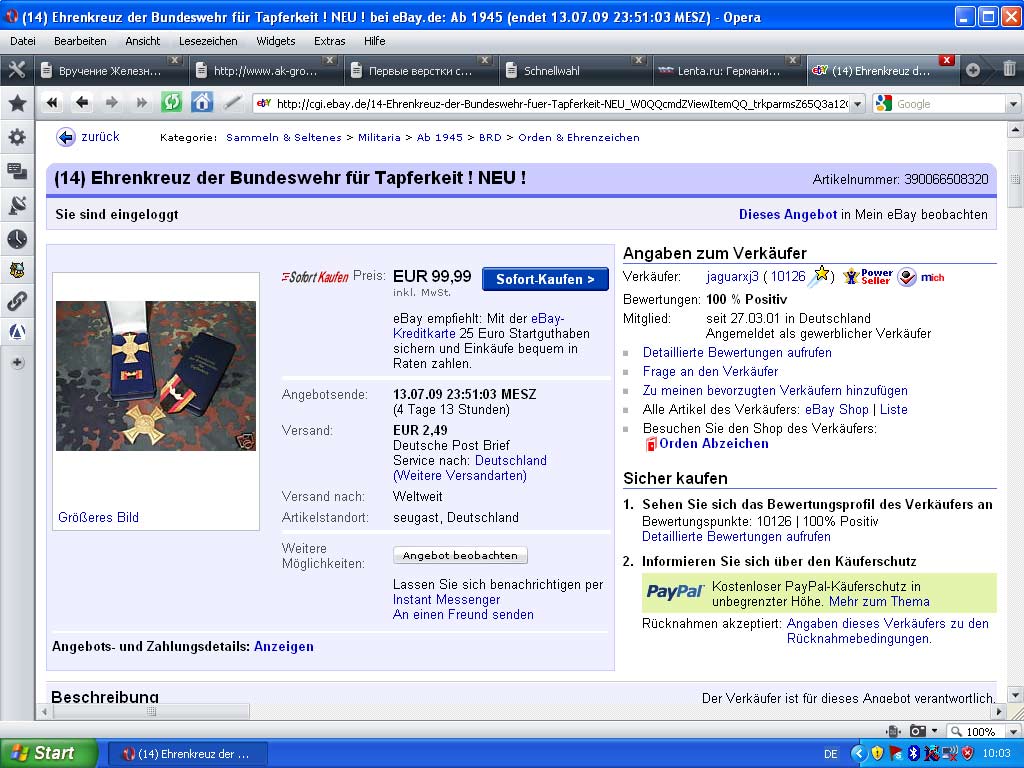Image resolution: width=1024 pixels, height=768 pixels.
Task: Open the Lesezeichen menu
Action: [208, 41]
